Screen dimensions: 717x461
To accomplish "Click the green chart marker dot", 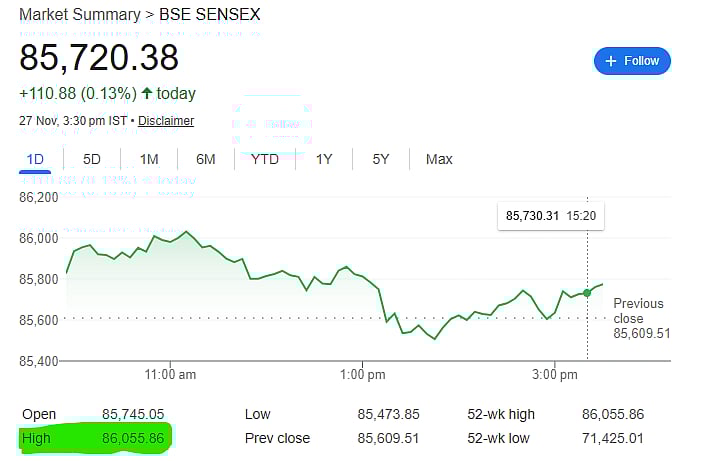I will tap(587, 293).
